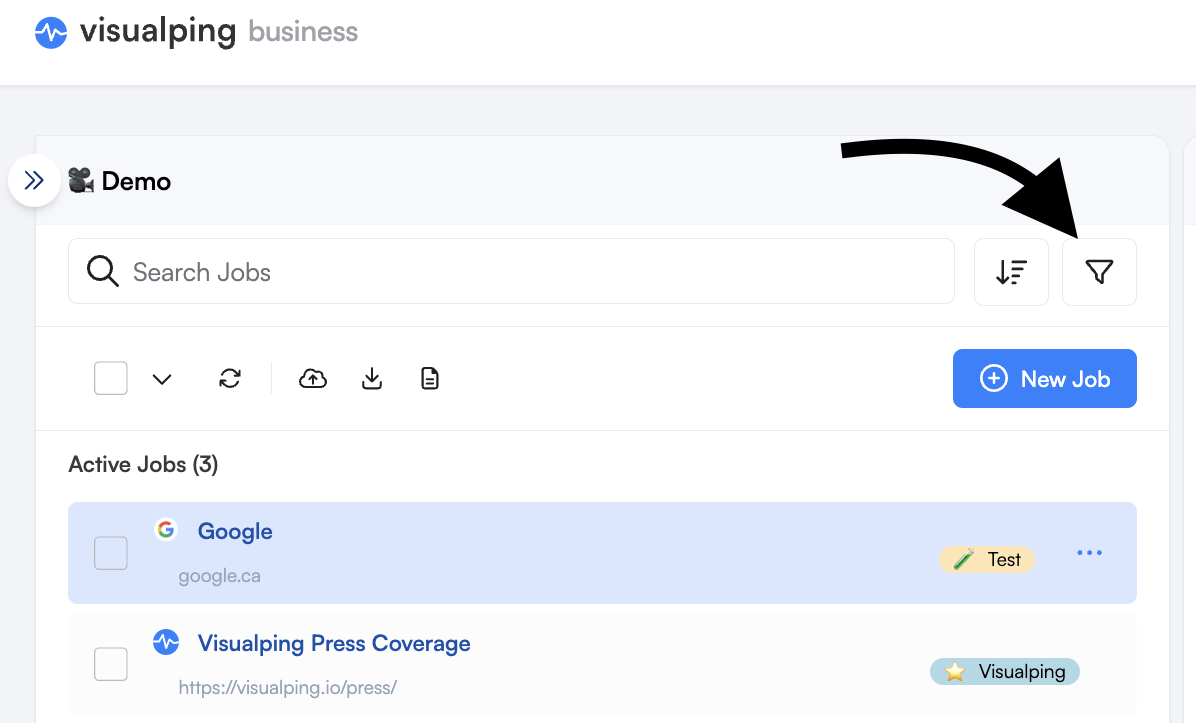Open the Google job link
This screenshot has height=723, width=1196.
click(235, 532)
